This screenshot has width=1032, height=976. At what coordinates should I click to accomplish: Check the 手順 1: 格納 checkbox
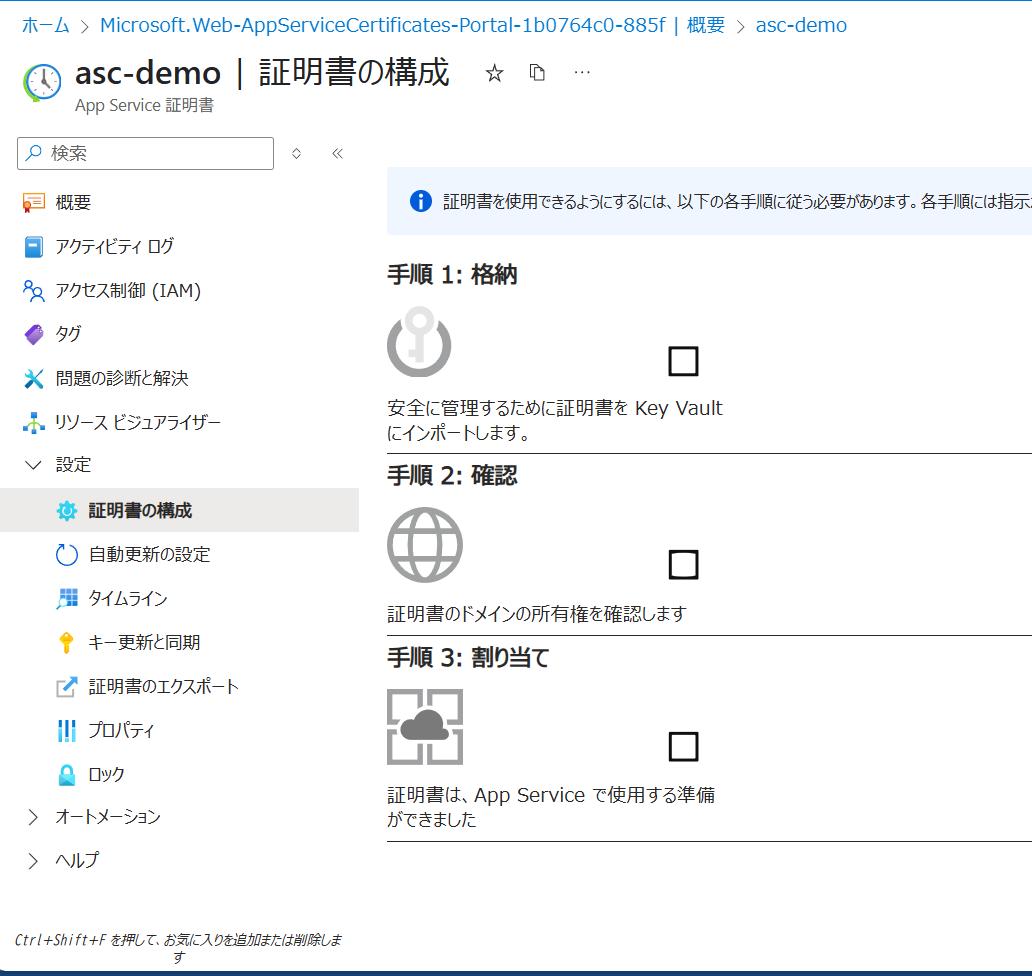(683, 361)
